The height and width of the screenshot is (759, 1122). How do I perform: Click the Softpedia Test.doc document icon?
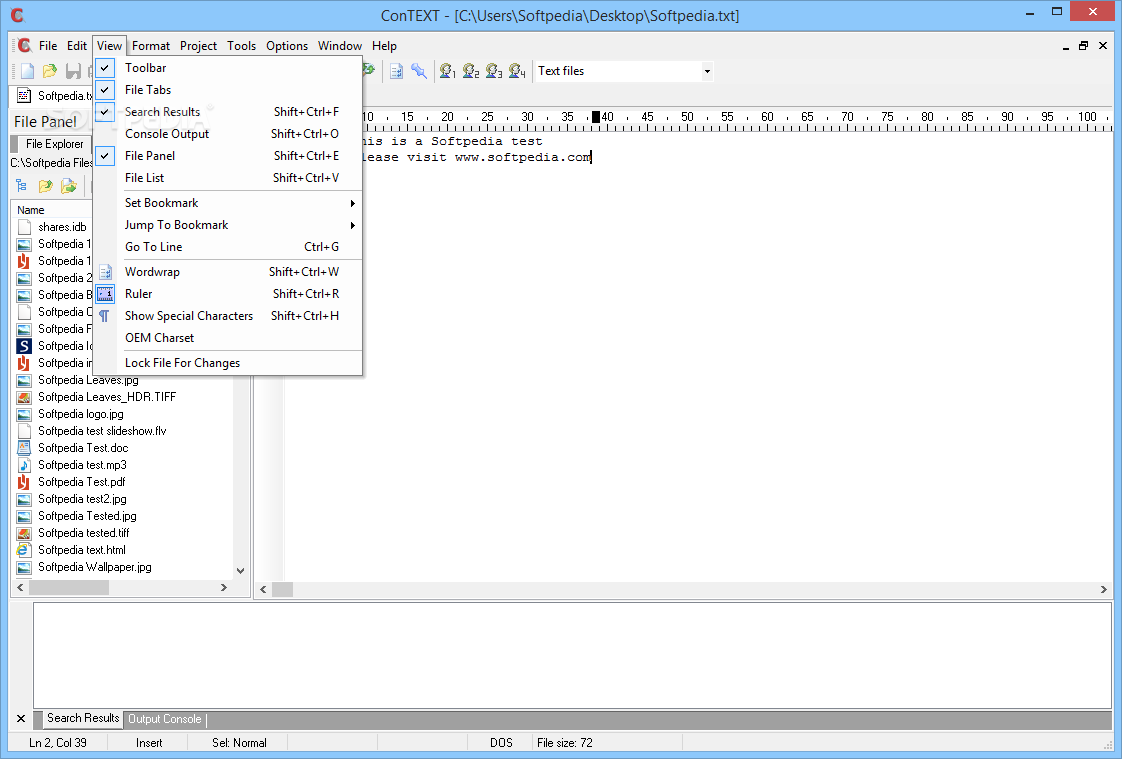(24, 448)
